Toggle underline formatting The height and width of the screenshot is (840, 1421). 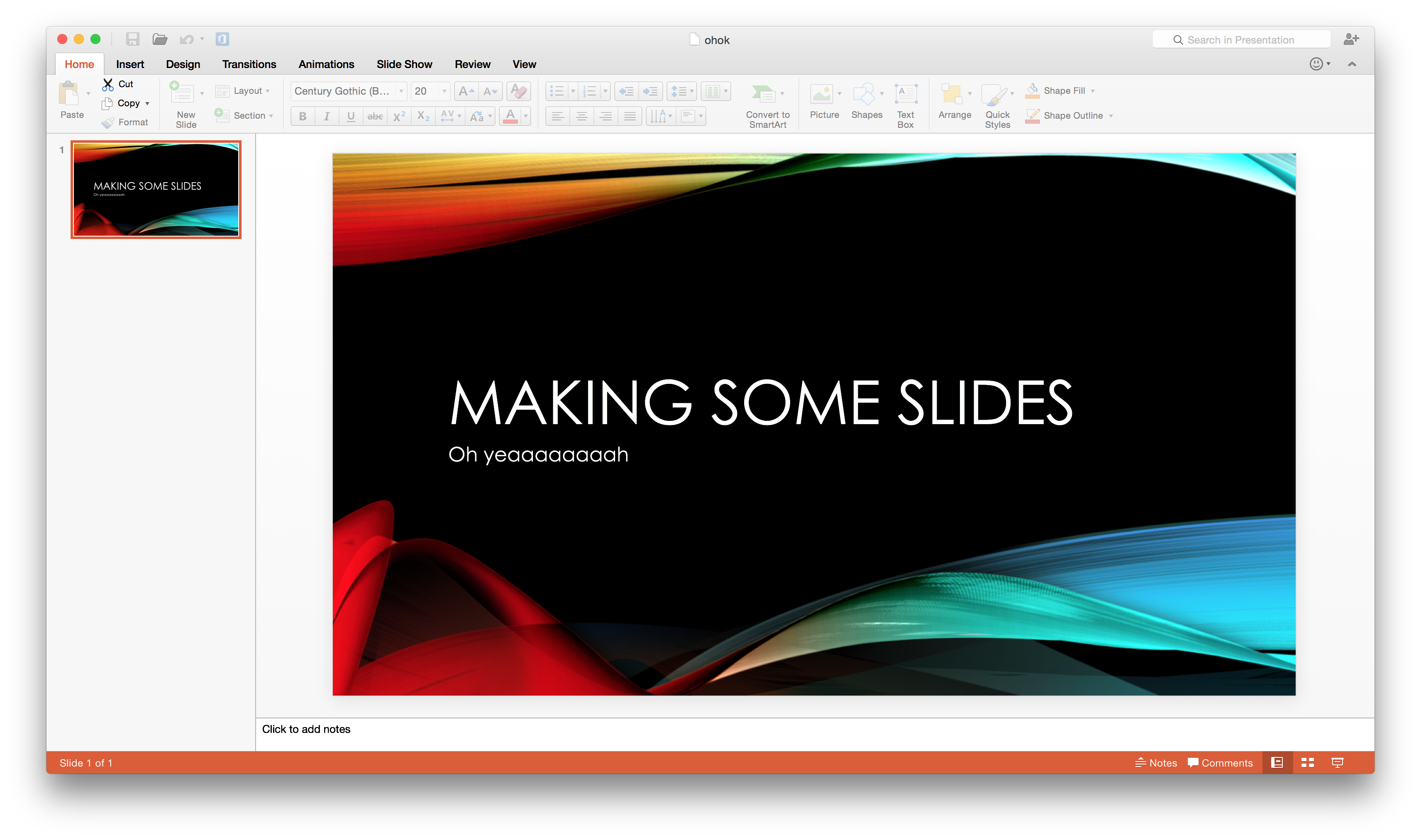351,117
